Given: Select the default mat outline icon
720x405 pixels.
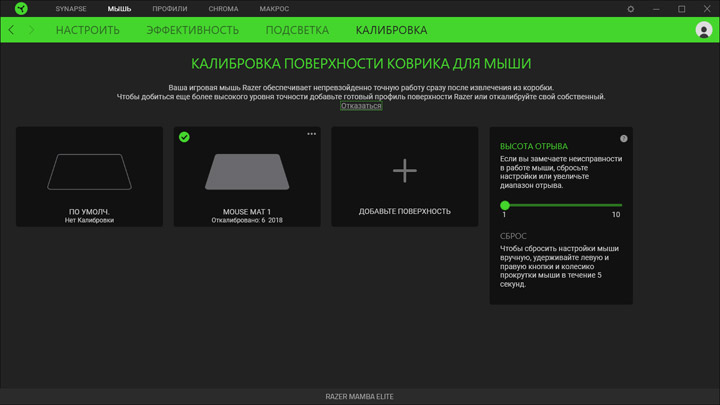Looking at the screenshot, I should pyautogui.click(x=89, y=172).
